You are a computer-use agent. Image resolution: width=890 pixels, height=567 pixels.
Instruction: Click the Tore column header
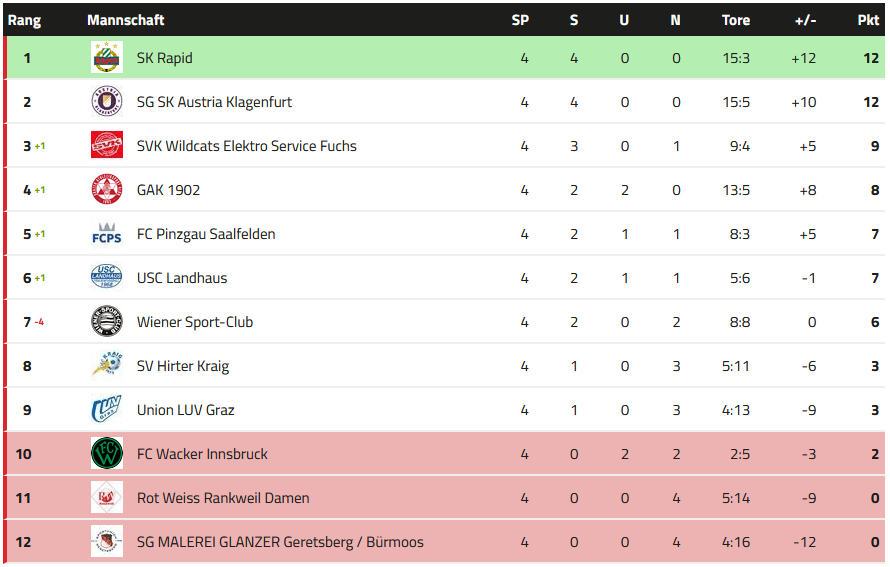[x=736, y=20]
